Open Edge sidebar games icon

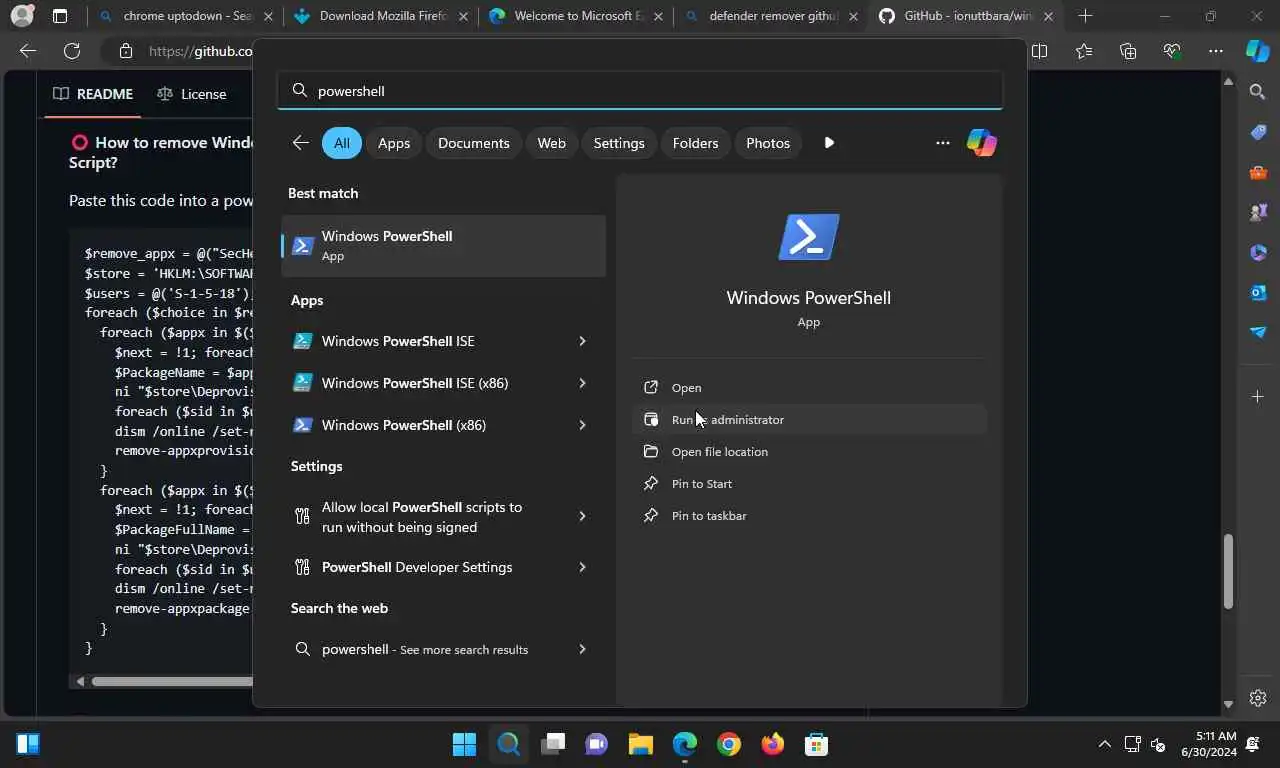(x=1258, y=212)
